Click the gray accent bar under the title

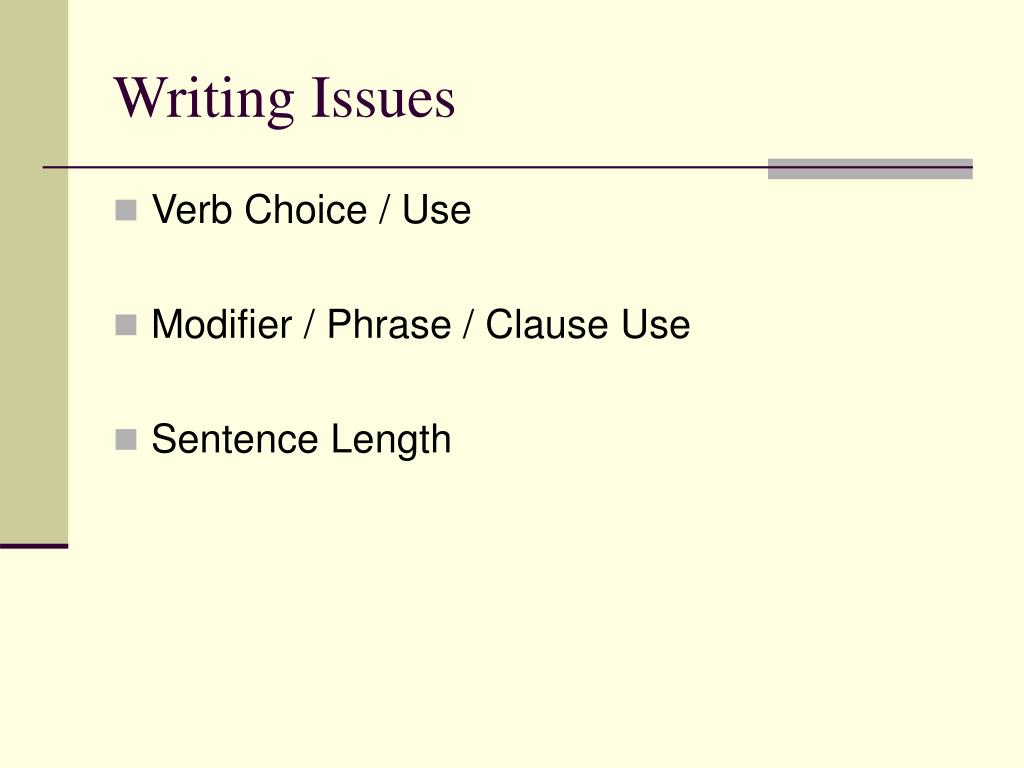tap(870, 168)
